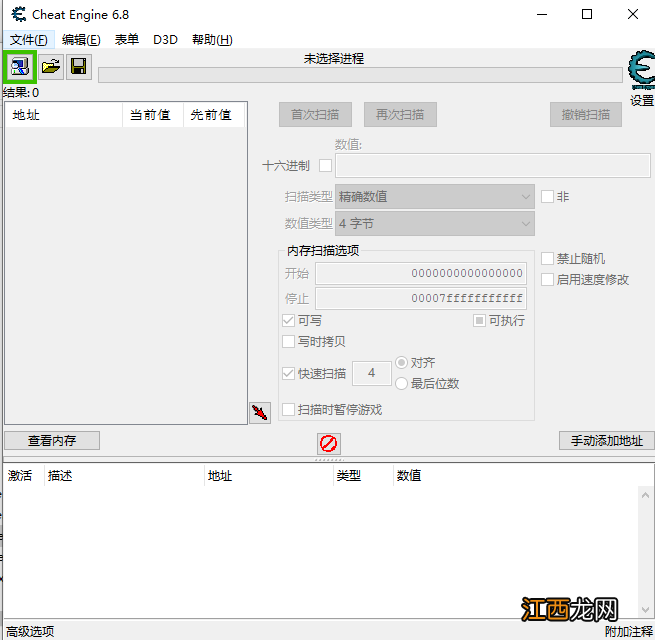Click the 数值 input field
The height and width of the screenshot is (640, 655).
click(x=493, y=165)
